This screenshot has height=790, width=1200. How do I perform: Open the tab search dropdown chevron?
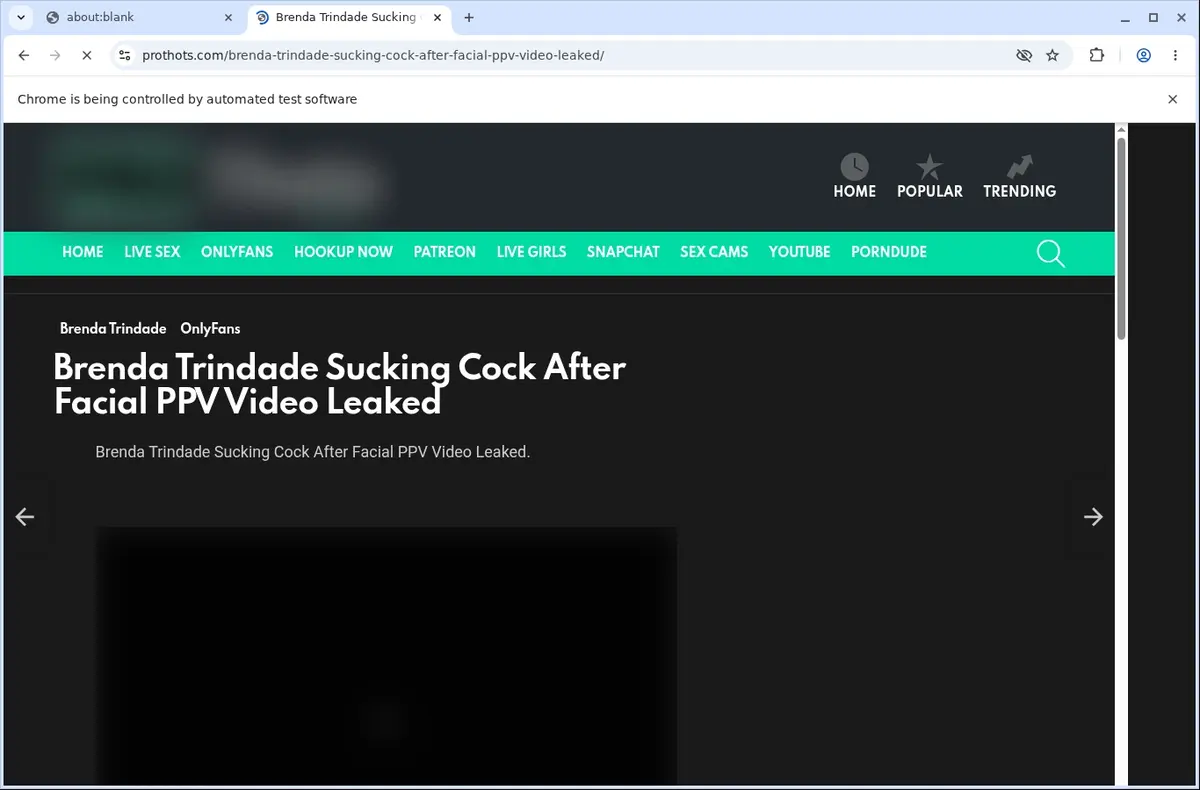pos(20,17)
